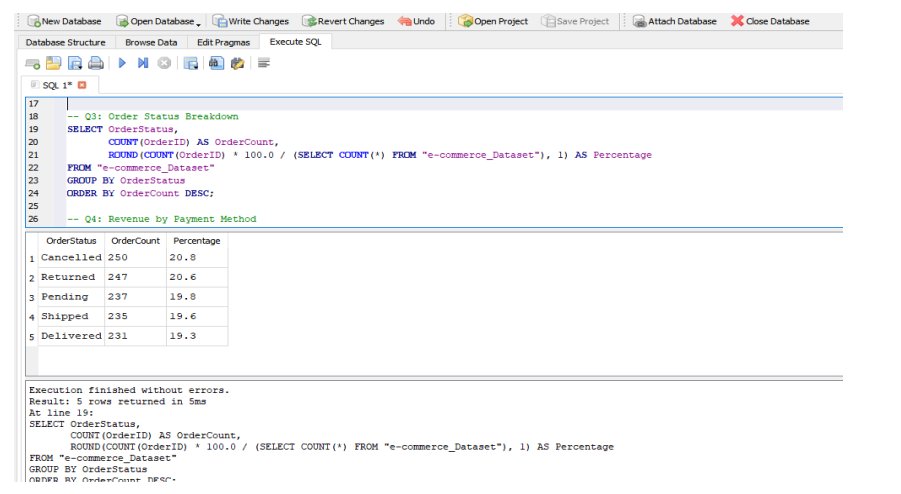Click the Open Project folder icon
901x494 pixels.
465,21
